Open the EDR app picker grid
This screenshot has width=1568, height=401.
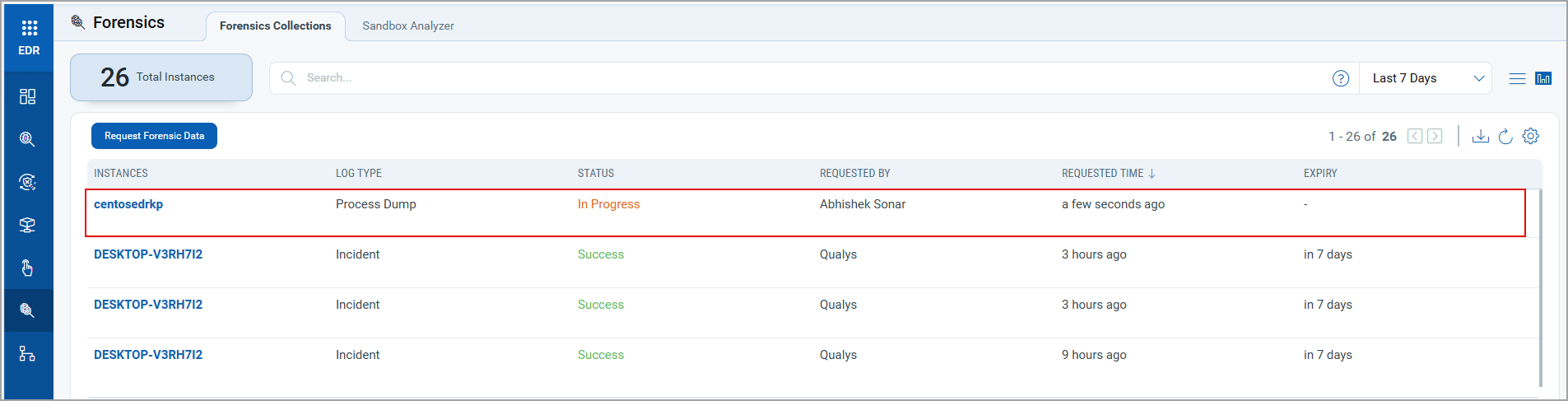29,29
